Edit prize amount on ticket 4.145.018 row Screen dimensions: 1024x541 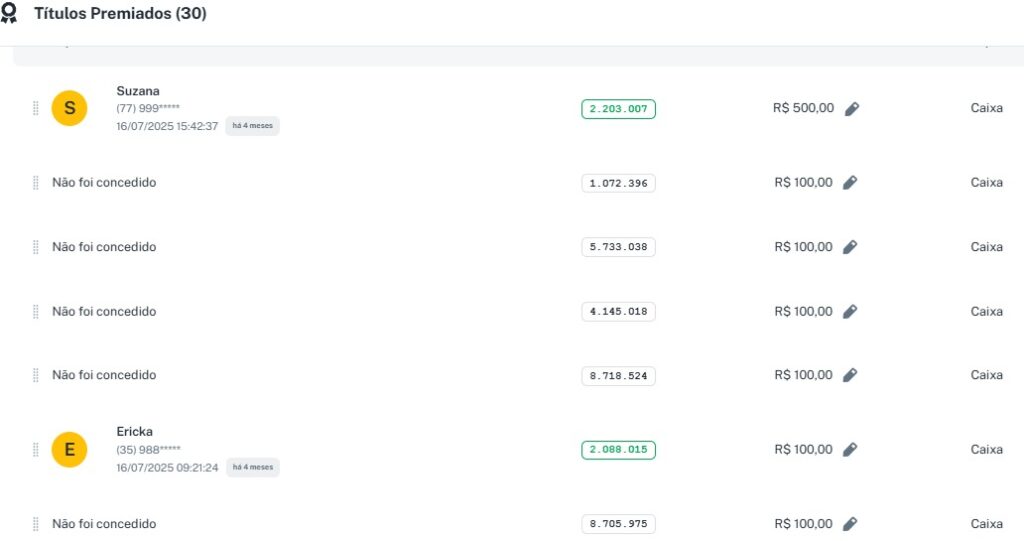850,312
